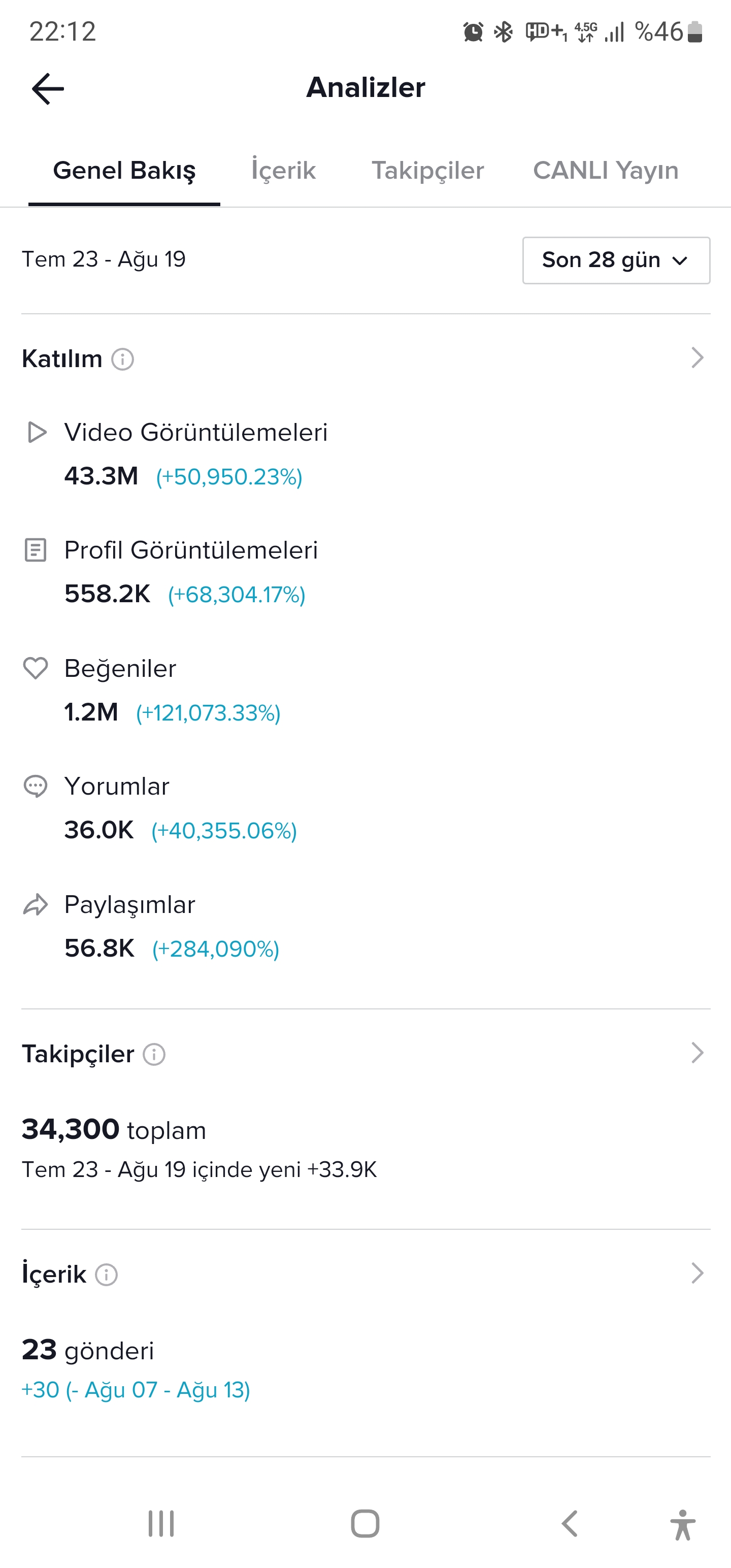Tap the Beğeniler heart icon
The width and height of the screenshot is (731, 1568).
(x=36, y=668)
